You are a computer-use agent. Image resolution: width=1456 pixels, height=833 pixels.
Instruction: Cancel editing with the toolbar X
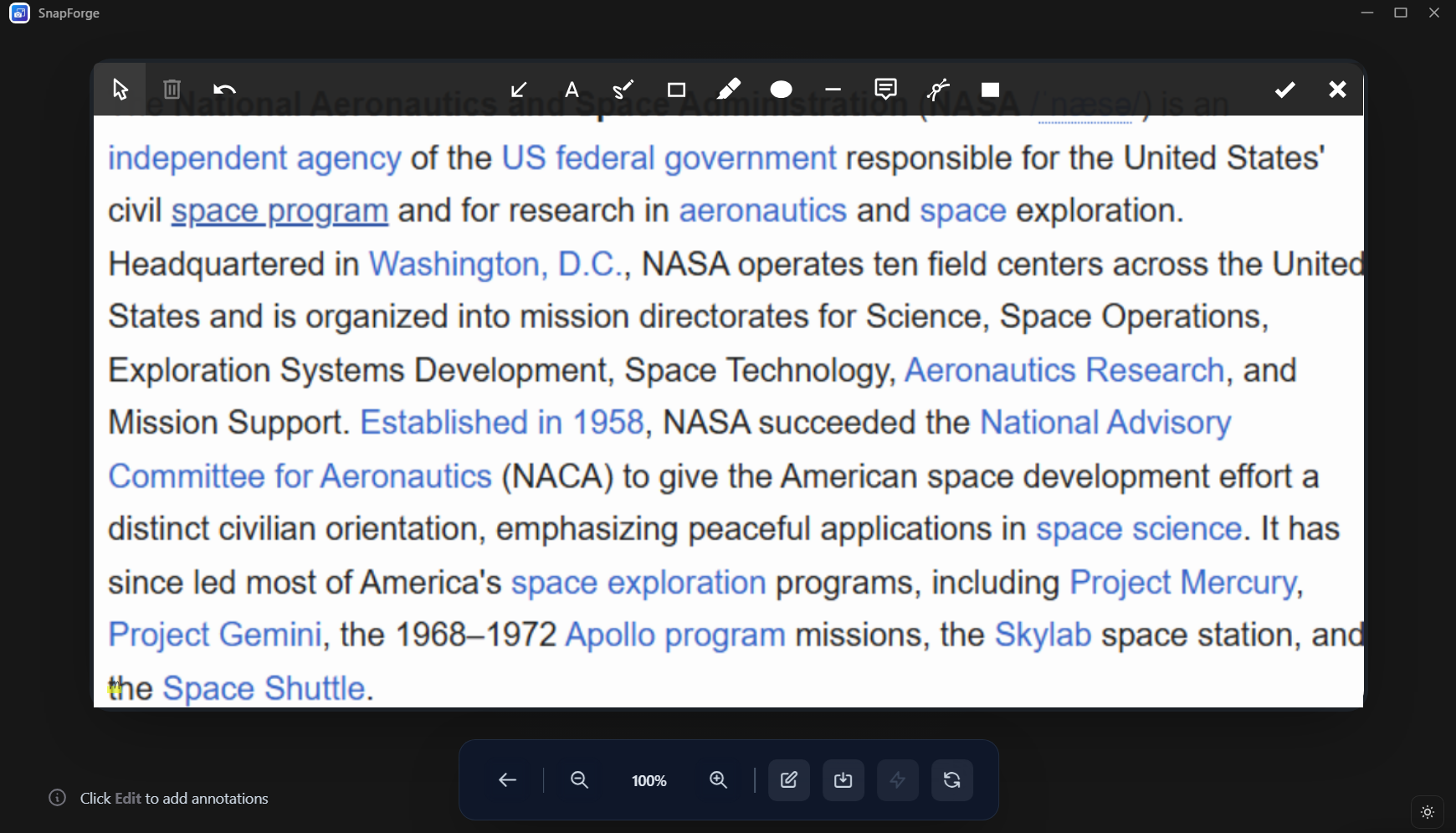[1338, 89]
